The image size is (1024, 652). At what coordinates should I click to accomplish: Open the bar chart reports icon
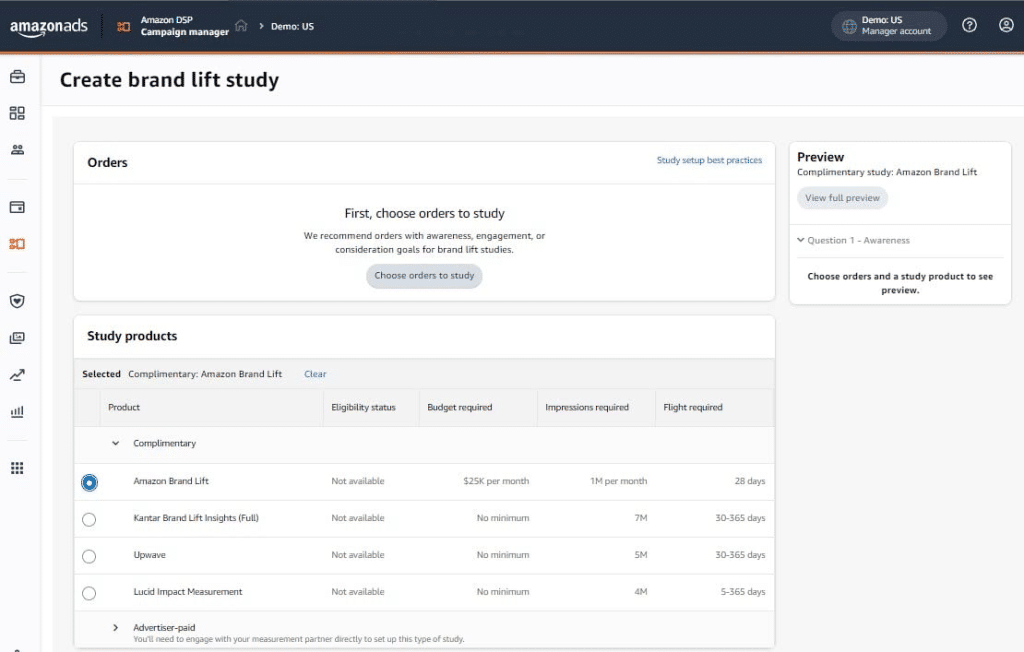click(18, 412)
